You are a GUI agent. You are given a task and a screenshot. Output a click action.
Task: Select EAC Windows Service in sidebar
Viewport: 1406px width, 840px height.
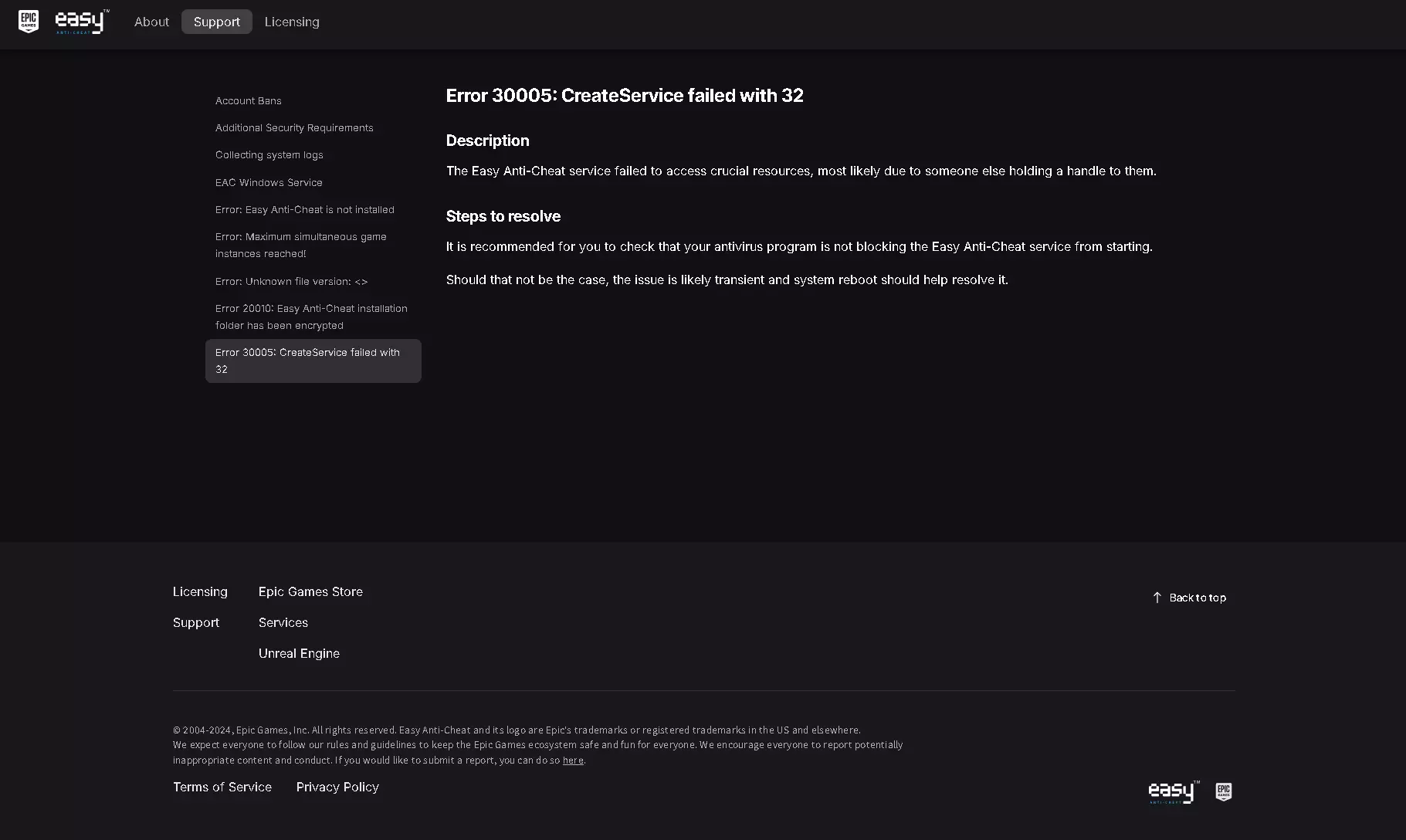(269, 183)
